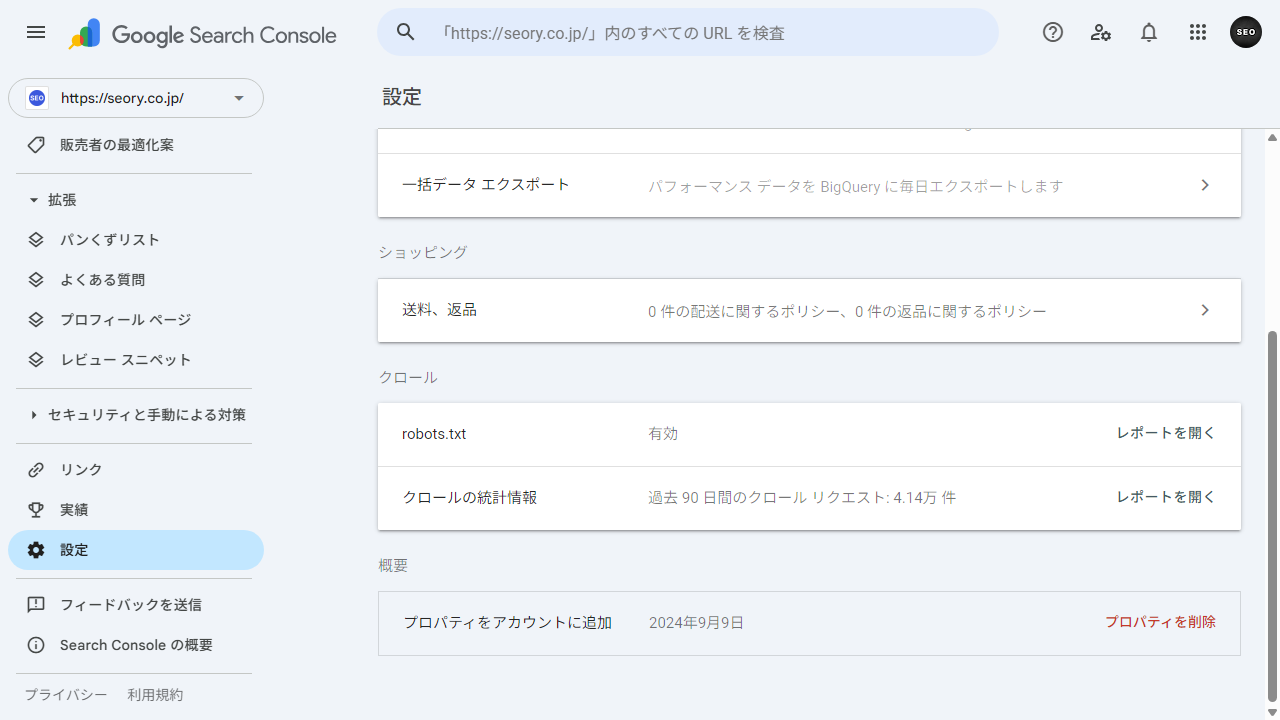
Task: Open the notifications bell
Action: click(1148, 32)
